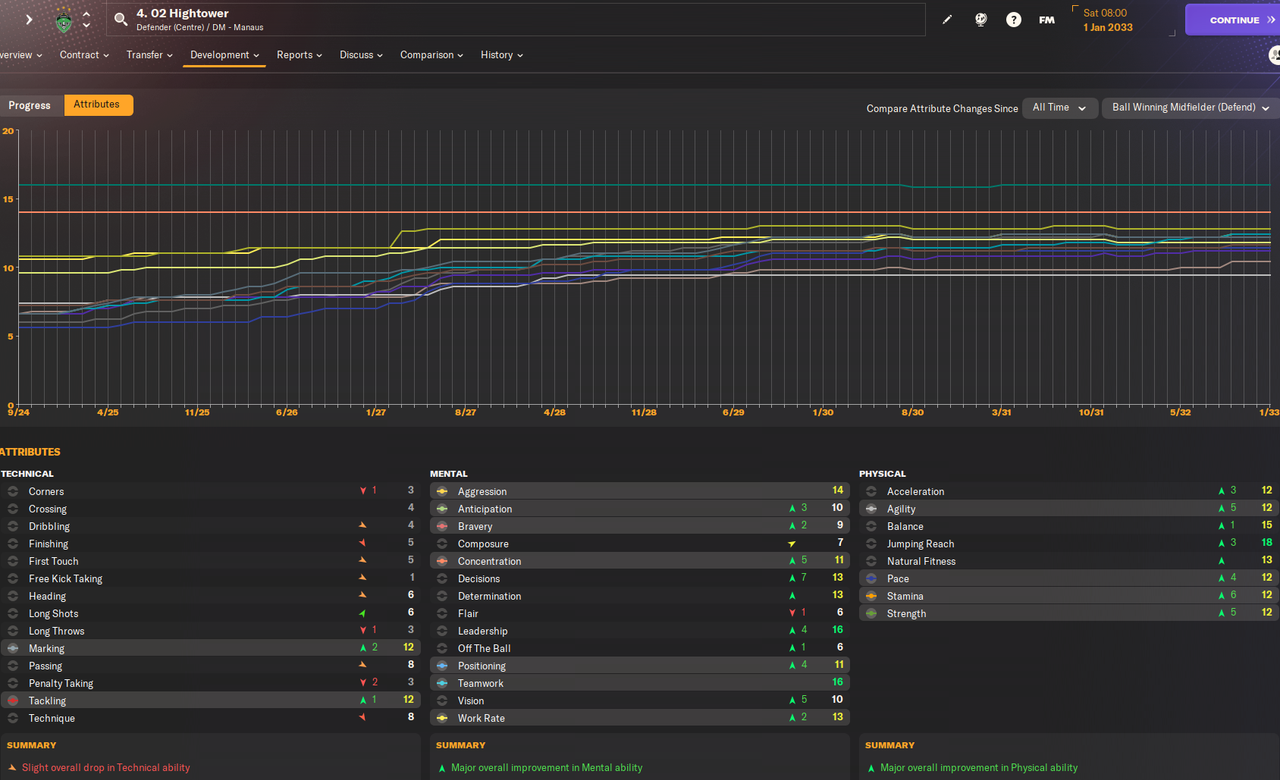This screenshot has width=1280, height=780.
Task: Click the search magnifier icon
Action: tap(121, 19)
